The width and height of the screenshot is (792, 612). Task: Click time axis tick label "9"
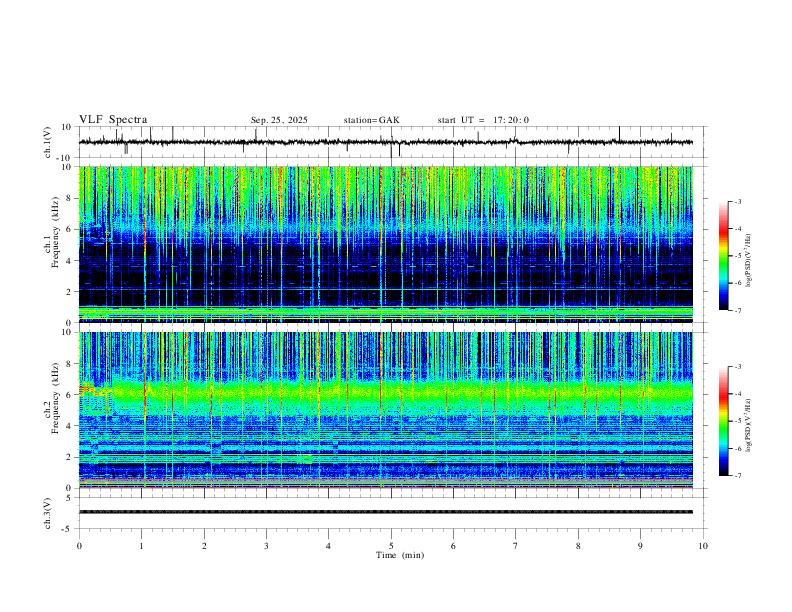[x=640, y=546]
